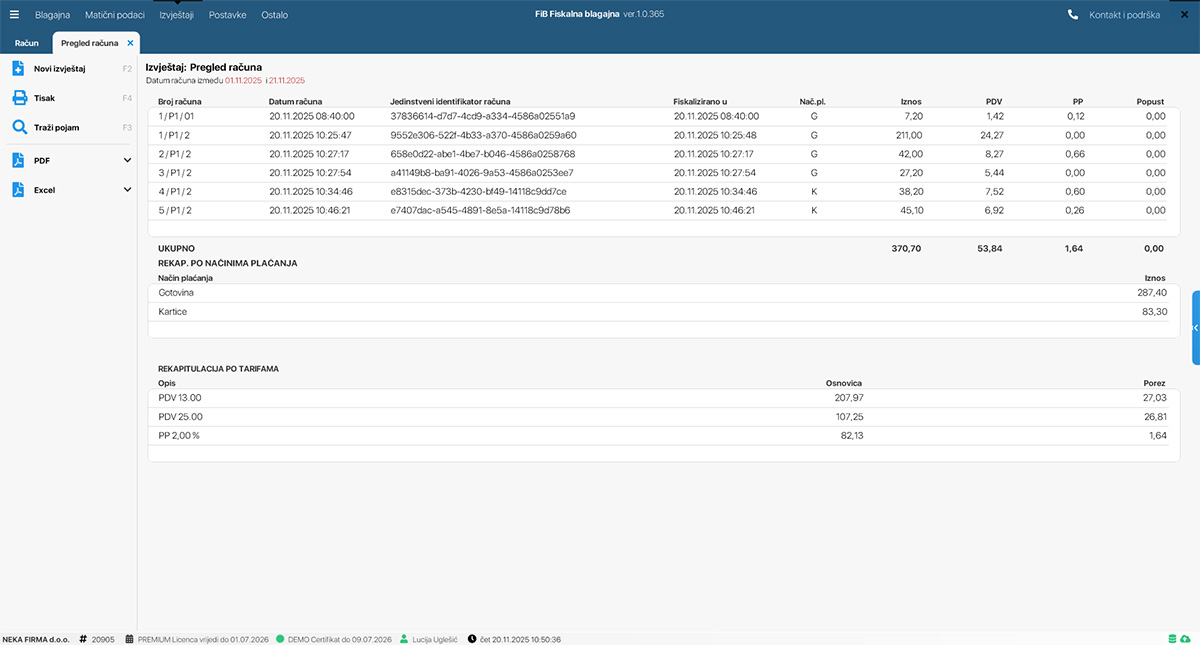
Task: Click the Tisak printer icon
Action: pyautogui.click(x=18, y=98)
